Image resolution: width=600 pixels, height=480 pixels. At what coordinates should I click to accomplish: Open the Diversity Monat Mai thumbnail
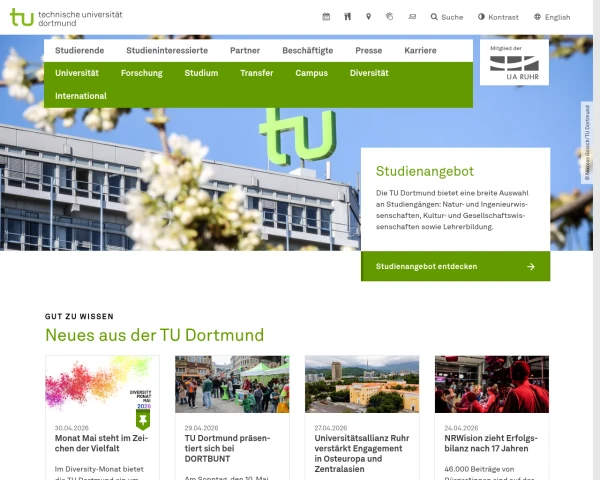point(103,384)
